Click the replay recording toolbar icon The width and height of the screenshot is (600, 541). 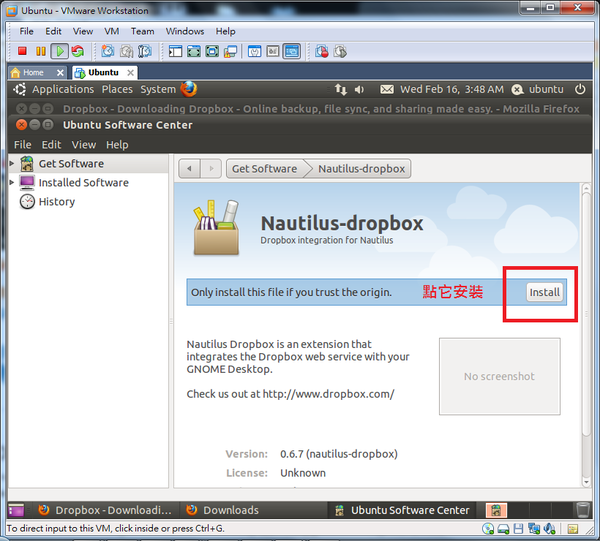coord(340,51)
